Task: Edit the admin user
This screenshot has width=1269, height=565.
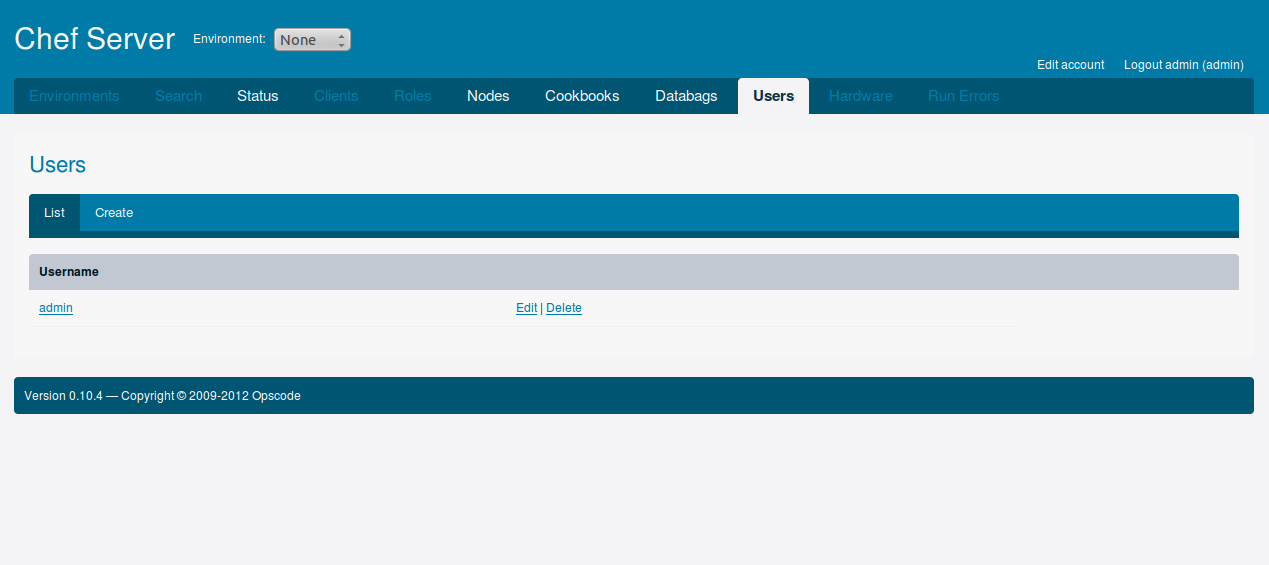Action: point(526,308)
